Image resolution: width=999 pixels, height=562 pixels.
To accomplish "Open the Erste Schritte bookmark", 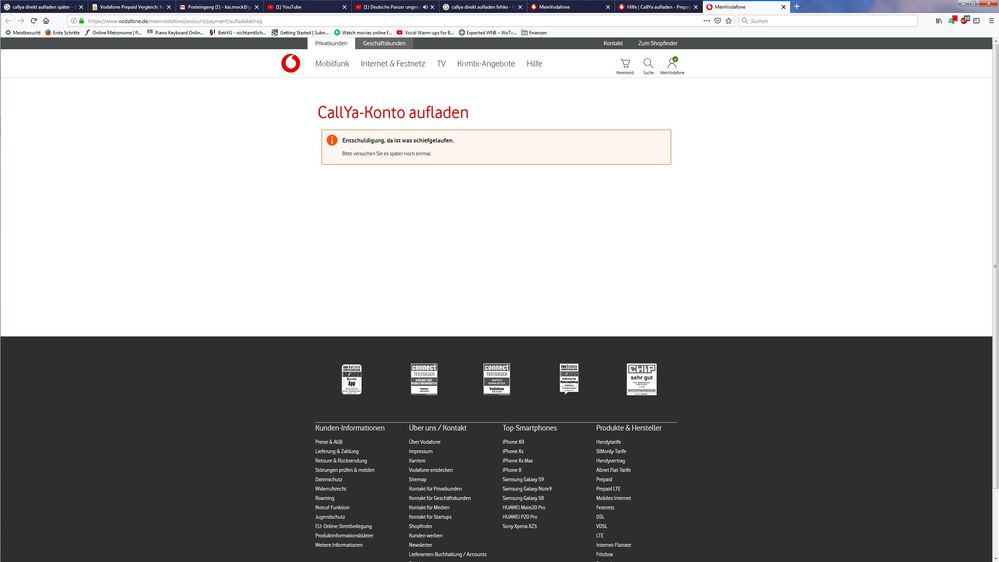I will [62, 32].
